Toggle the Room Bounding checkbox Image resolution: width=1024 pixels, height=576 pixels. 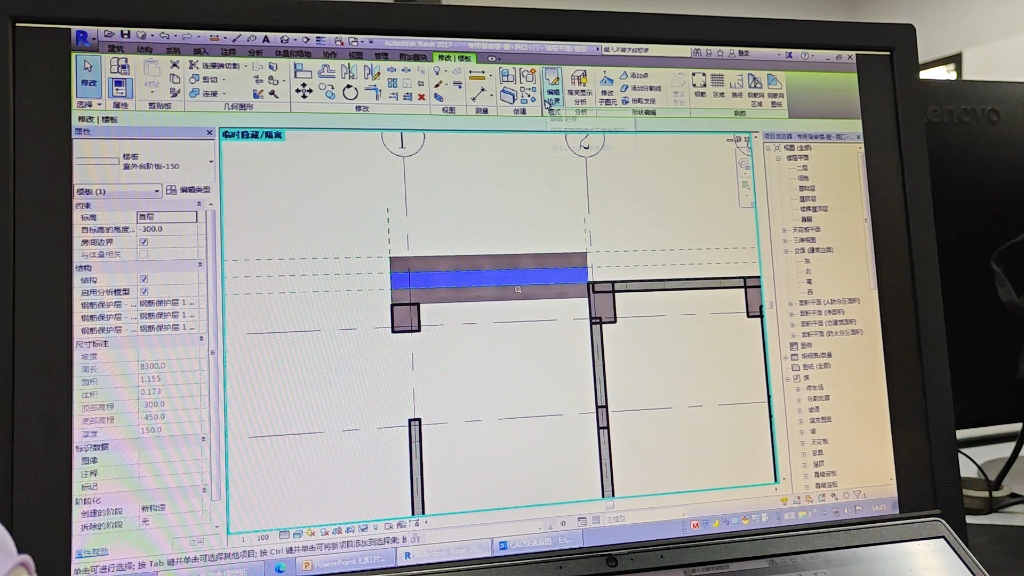143,242
